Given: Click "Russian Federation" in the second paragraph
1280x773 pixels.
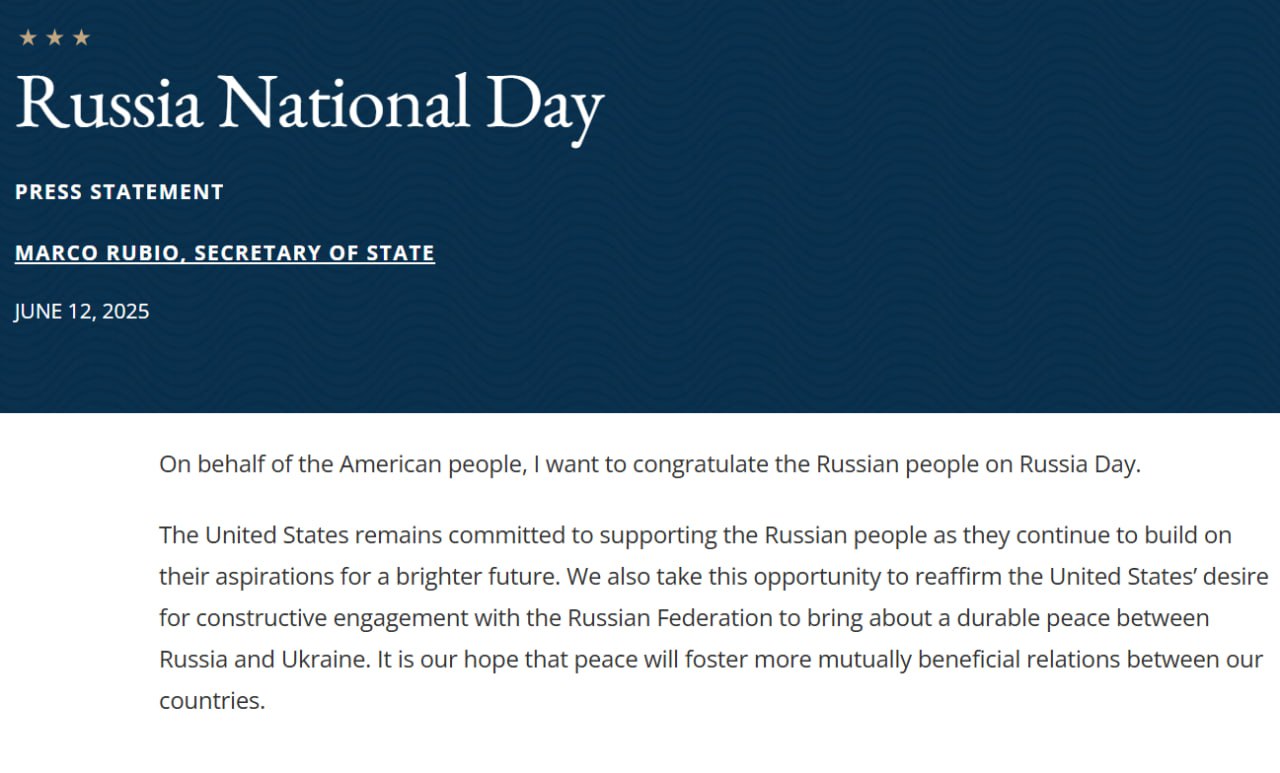Looking at the screenshot, I should [670, 618].
